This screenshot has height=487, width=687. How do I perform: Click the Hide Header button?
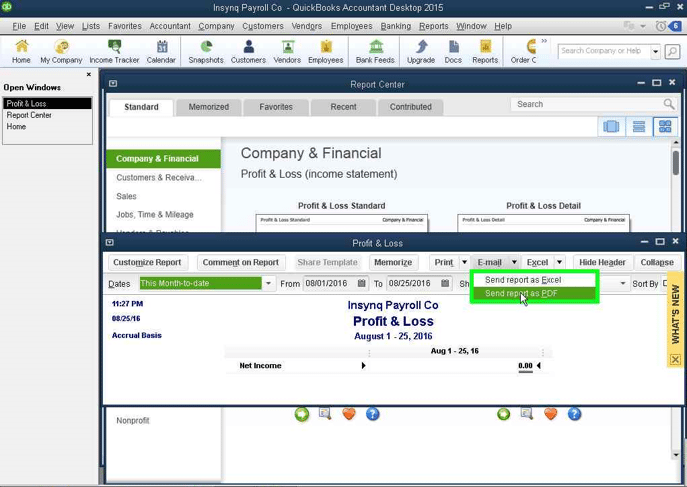point(602,262)
